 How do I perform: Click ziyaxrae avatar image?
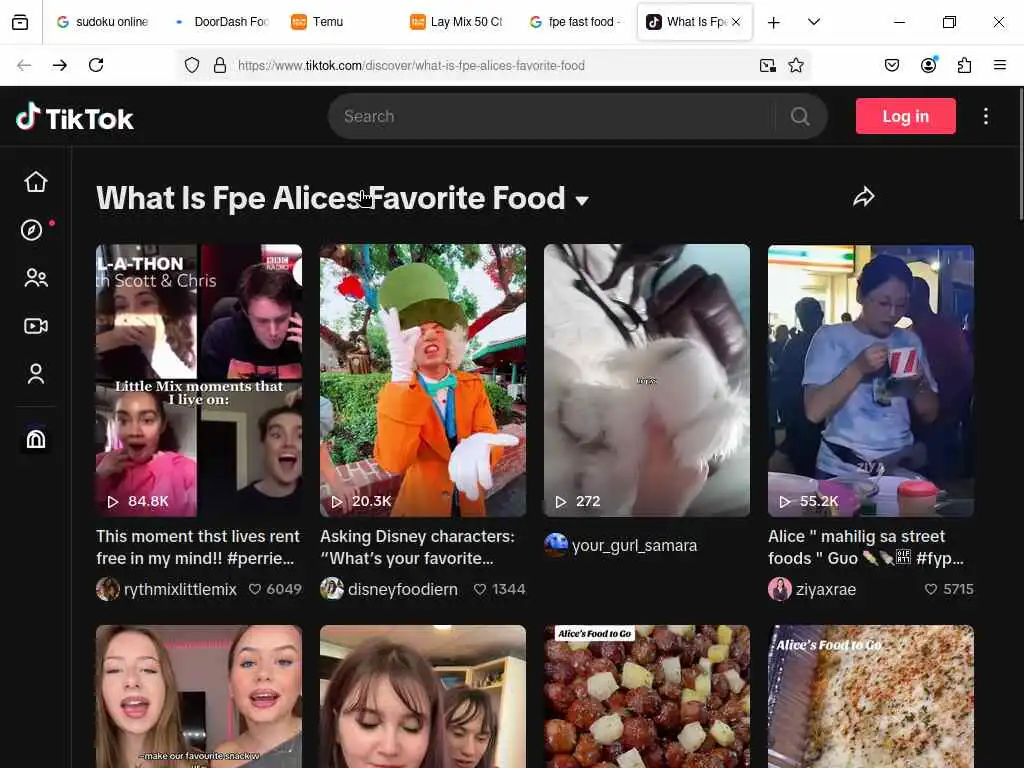click(x=780, y=589)
